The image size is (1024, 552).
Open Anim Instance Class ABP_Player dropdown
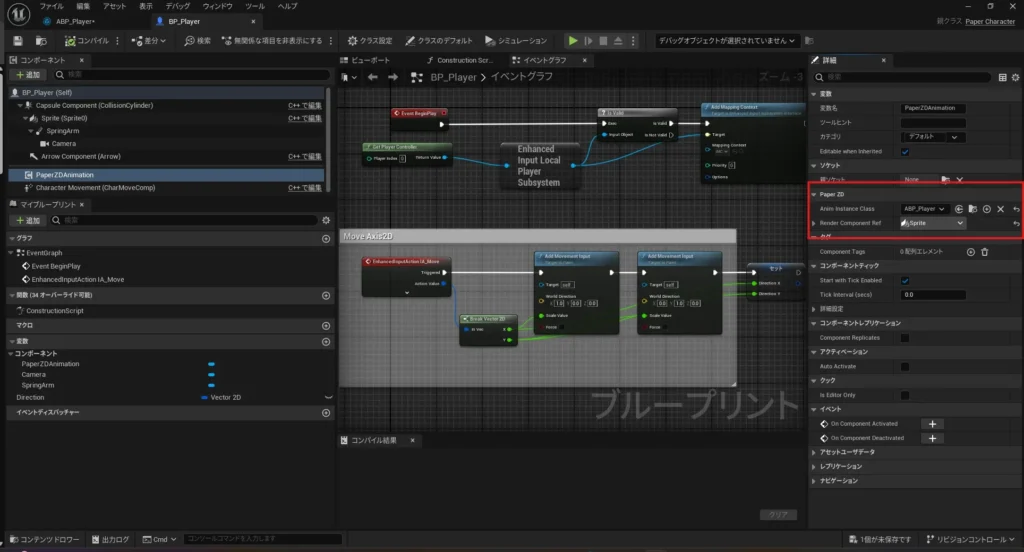pyautogui.click(x=924, y=209)
